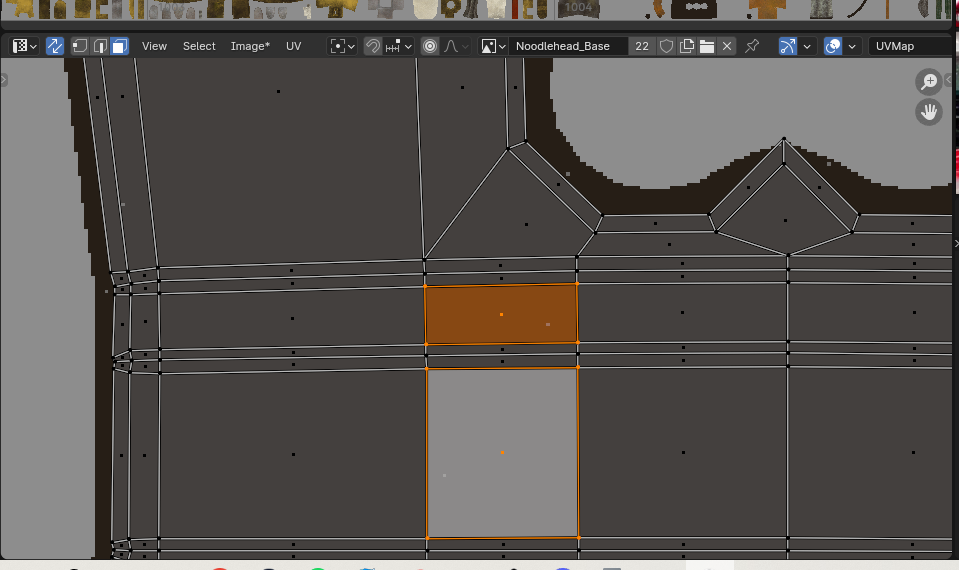Open the Image* menu

(x=250, y=46)
